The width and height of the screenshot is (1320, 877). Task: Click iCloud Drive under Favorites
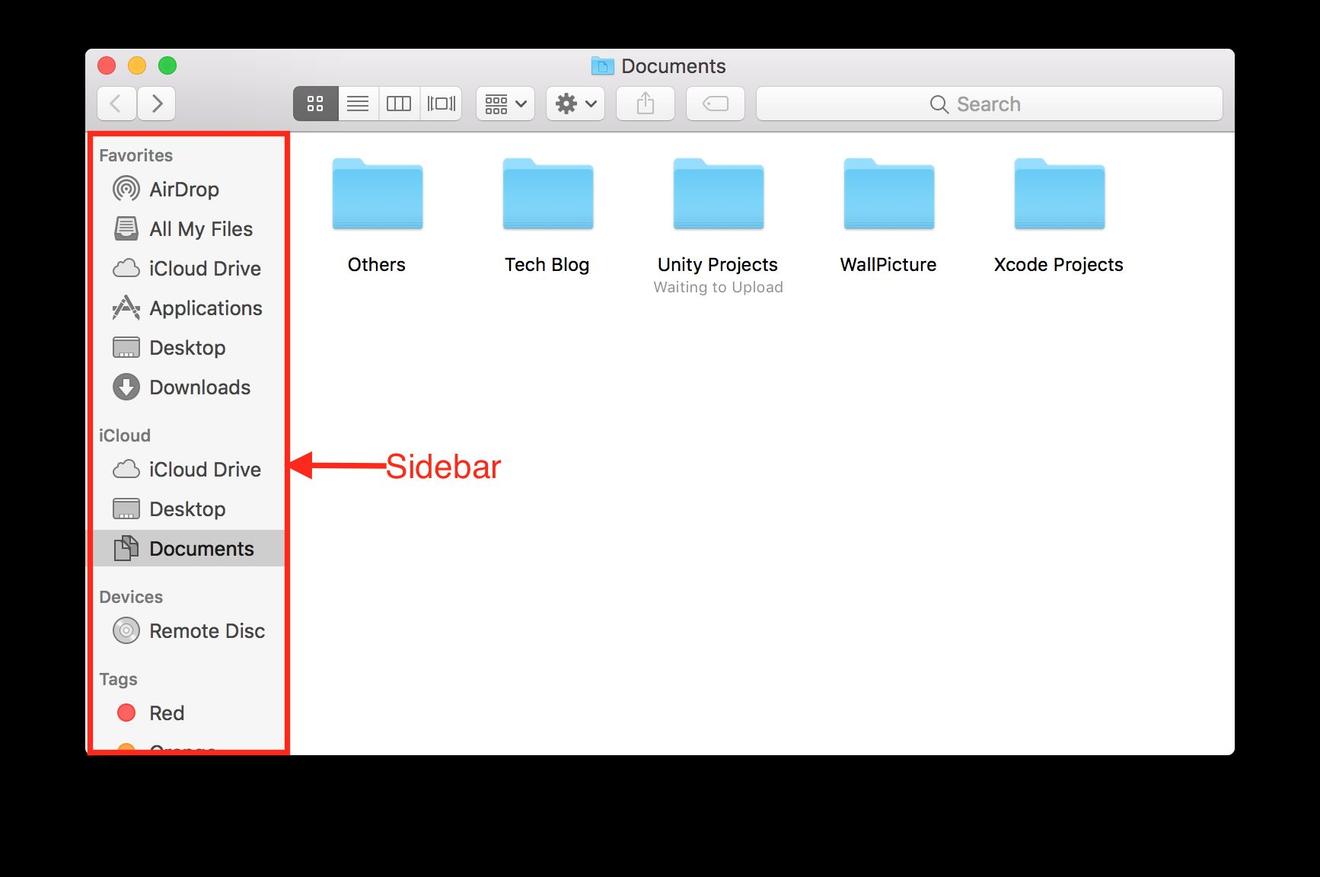coord(203,268)
